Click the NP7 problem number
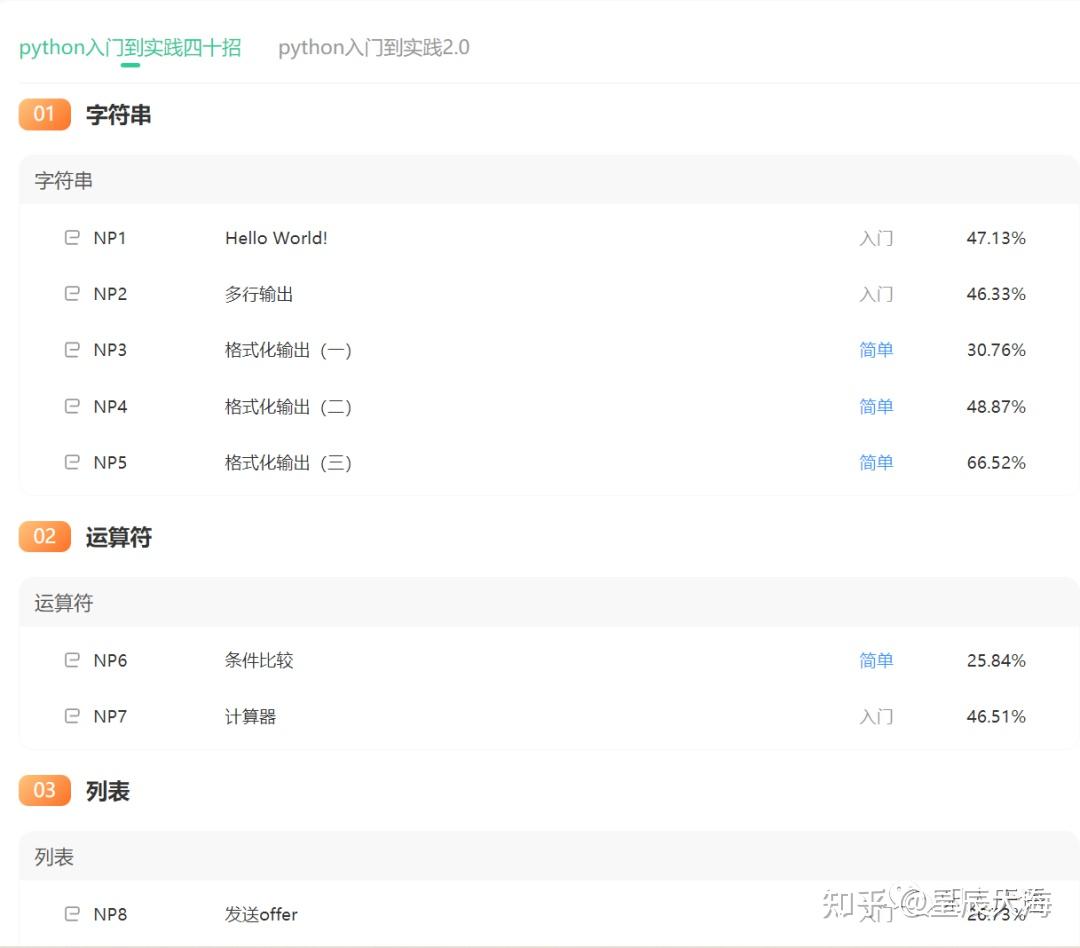The height and width of the screenshot is (948, 1080). [110, 717]
